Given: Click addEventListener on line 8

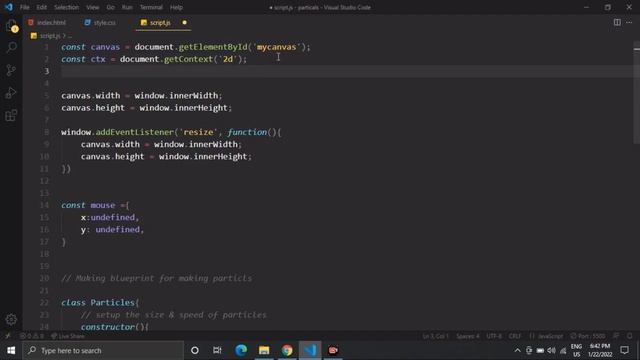Looking at the screenshot, I should point(134,132).
